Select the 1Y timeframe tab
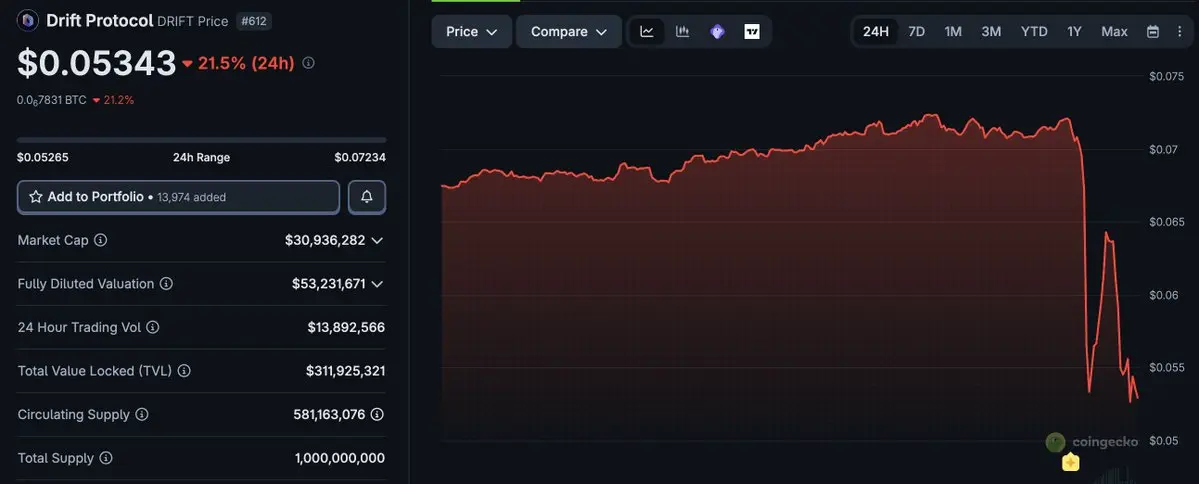The height and width of the screenshot is (484, 1199). tap(1074, 31)
